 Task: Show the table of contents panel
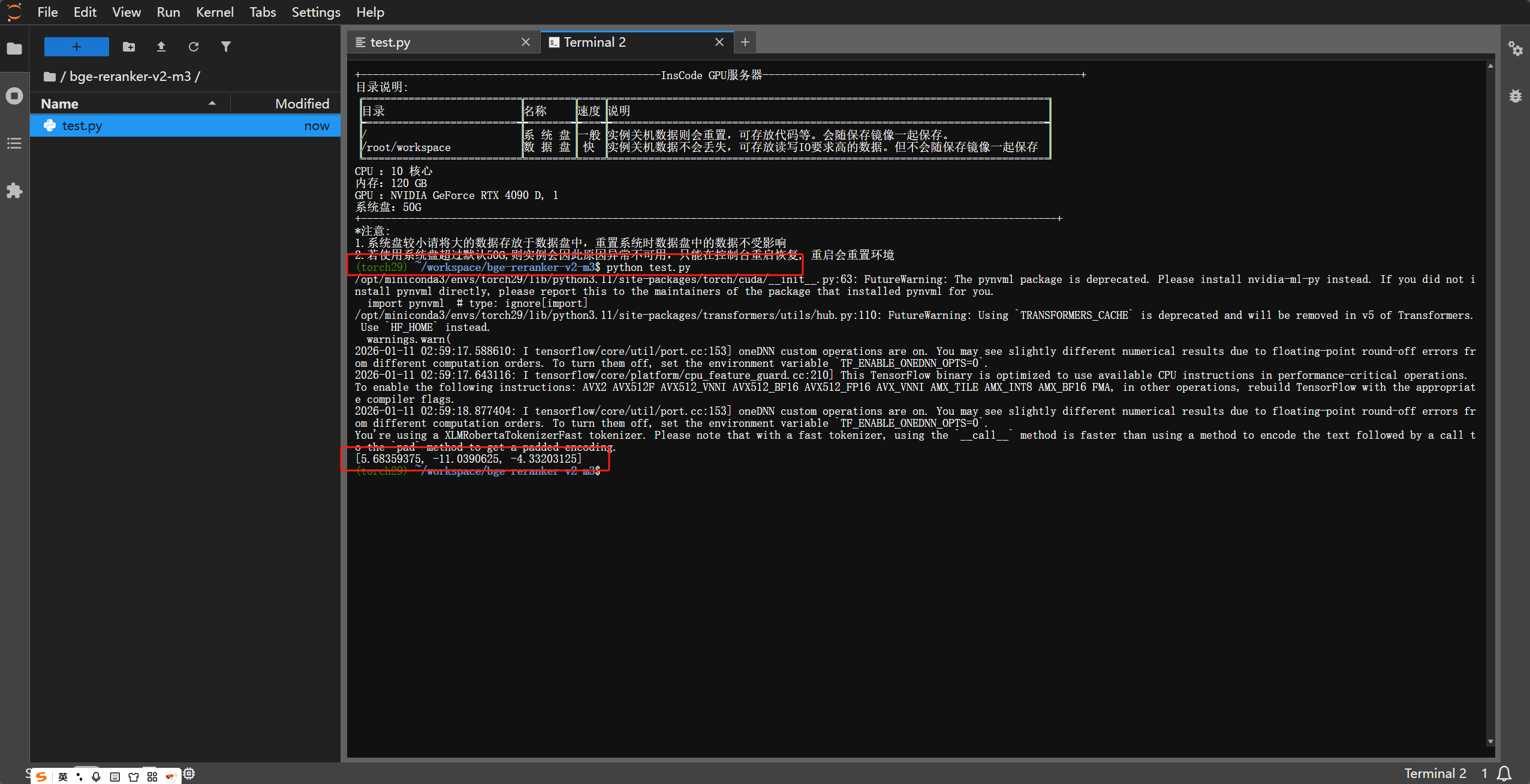[x=14, y=143]
